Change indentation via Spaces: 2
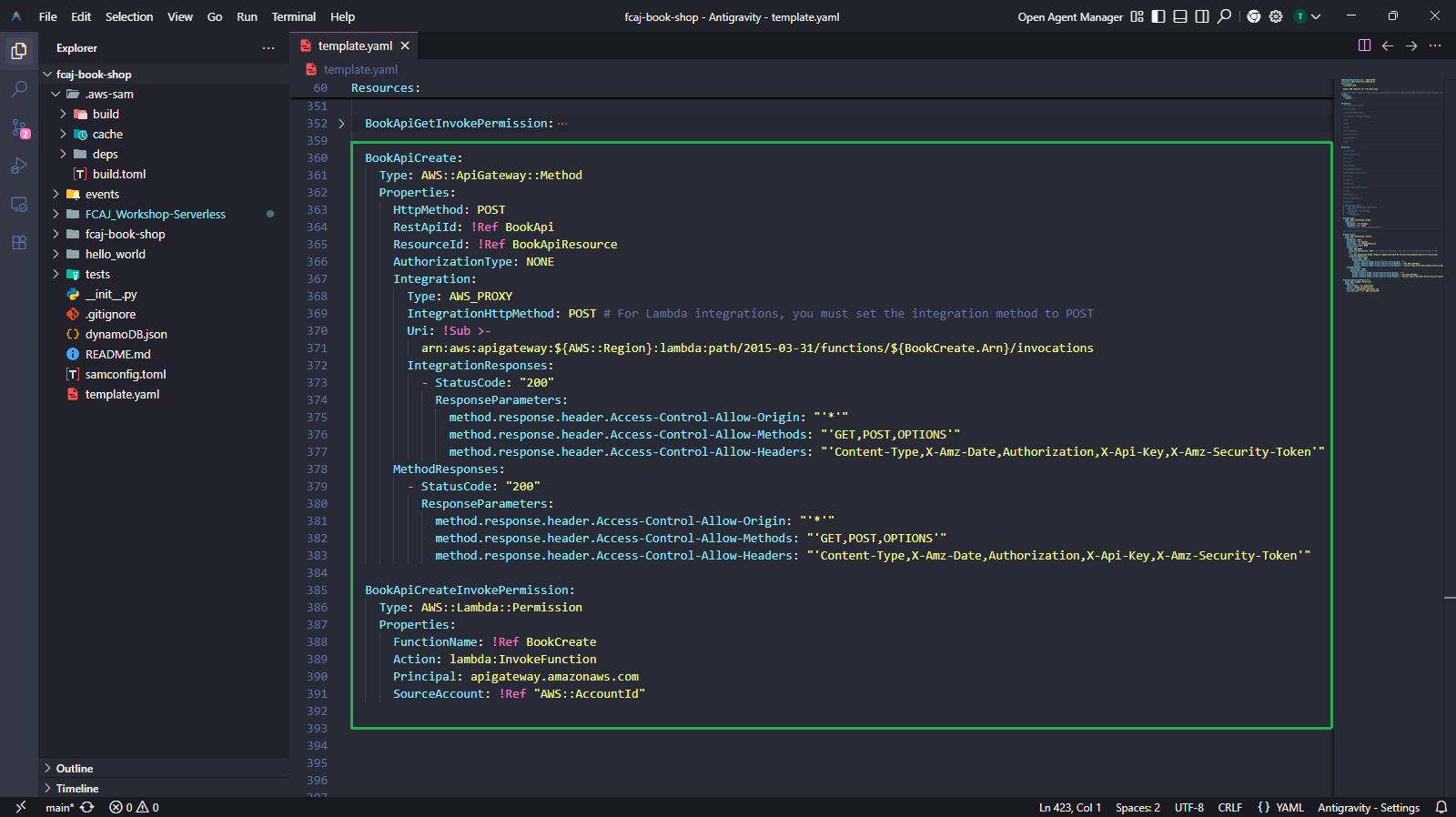The height and width of the screenshot is (817, 1456). pyautogui.click(x=1137, y=808)
